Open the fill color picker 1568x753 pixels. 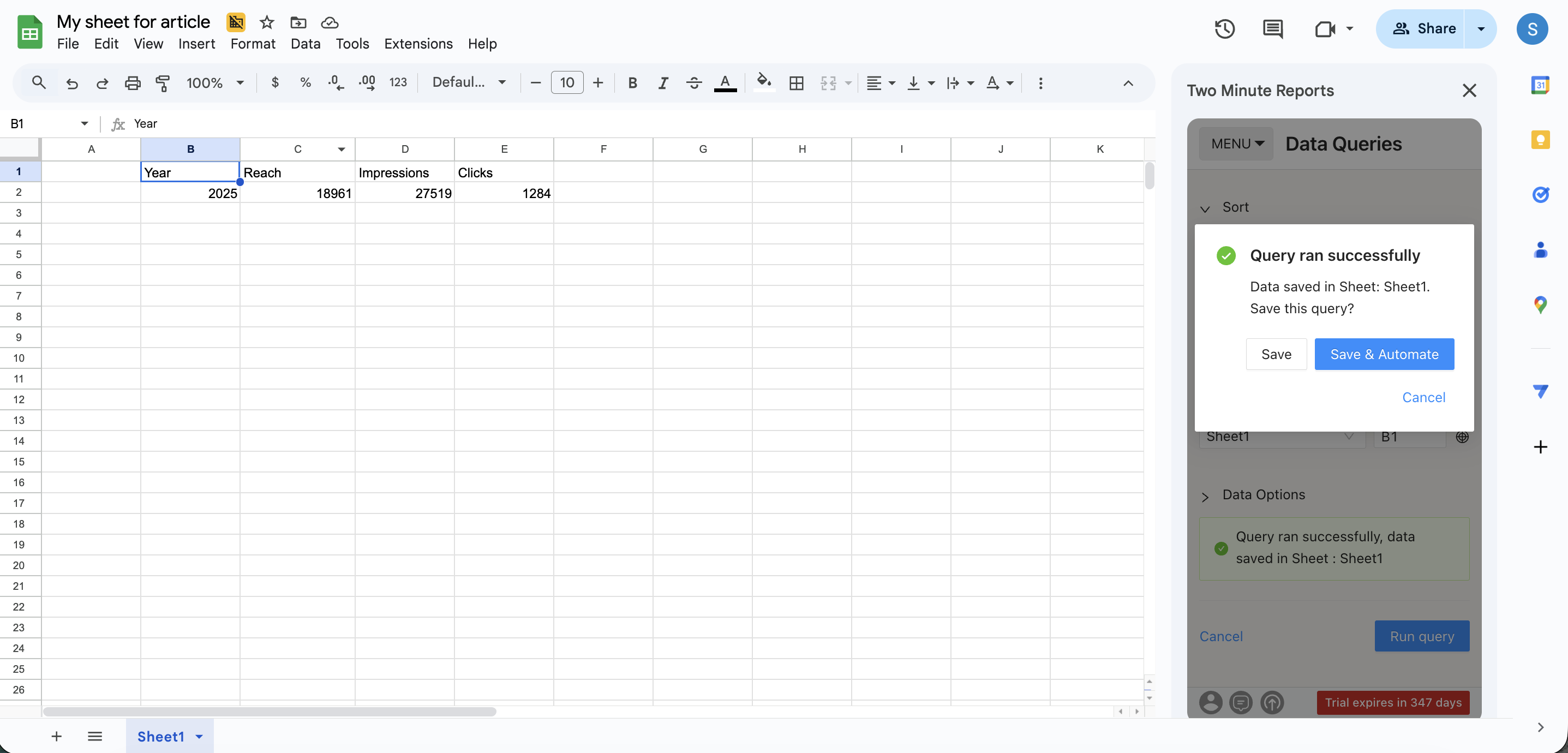(763, 83)
